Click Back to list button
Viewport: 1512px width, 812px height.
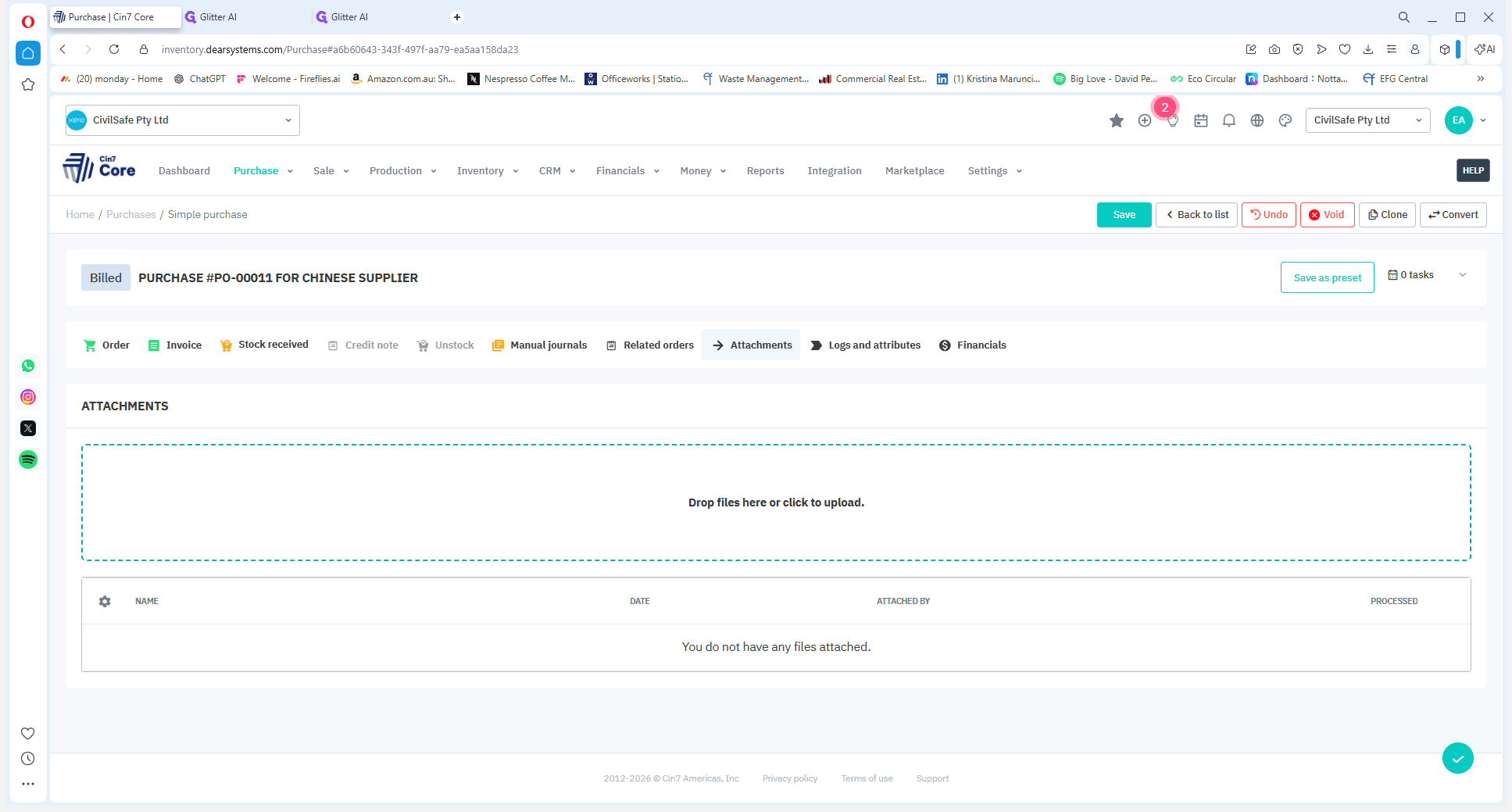pos(1196,215)
